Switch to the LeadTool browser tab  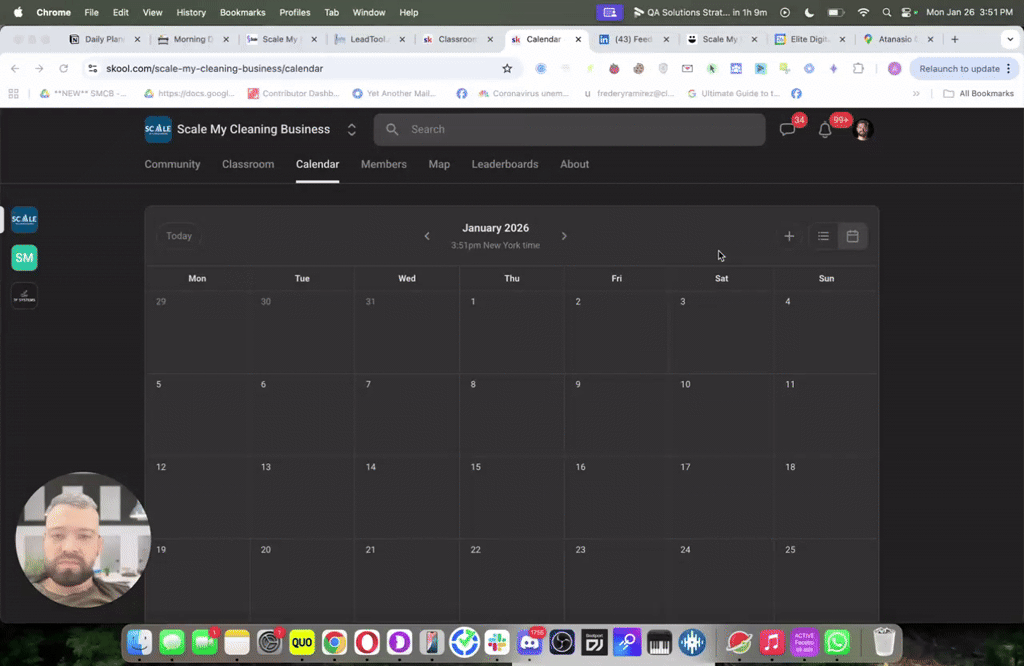click(368, 39)
